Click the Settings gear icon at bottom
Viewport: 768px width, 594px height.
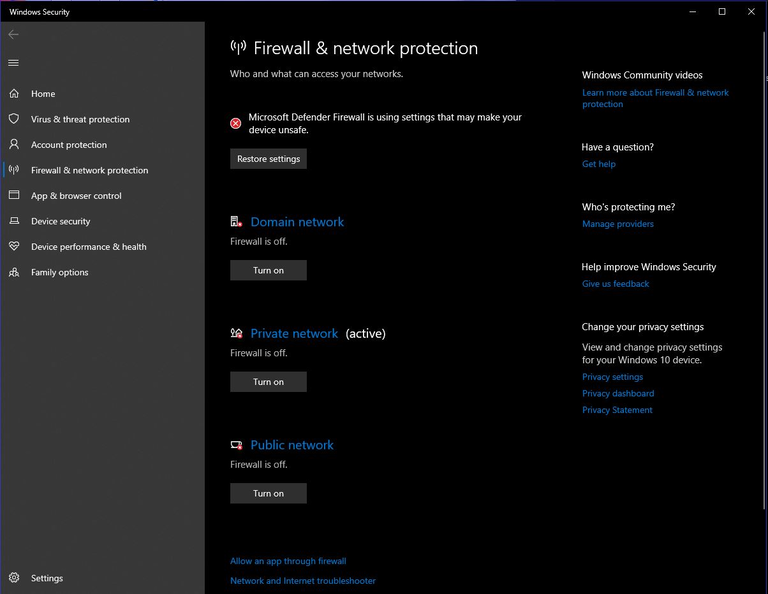(14, 578)
